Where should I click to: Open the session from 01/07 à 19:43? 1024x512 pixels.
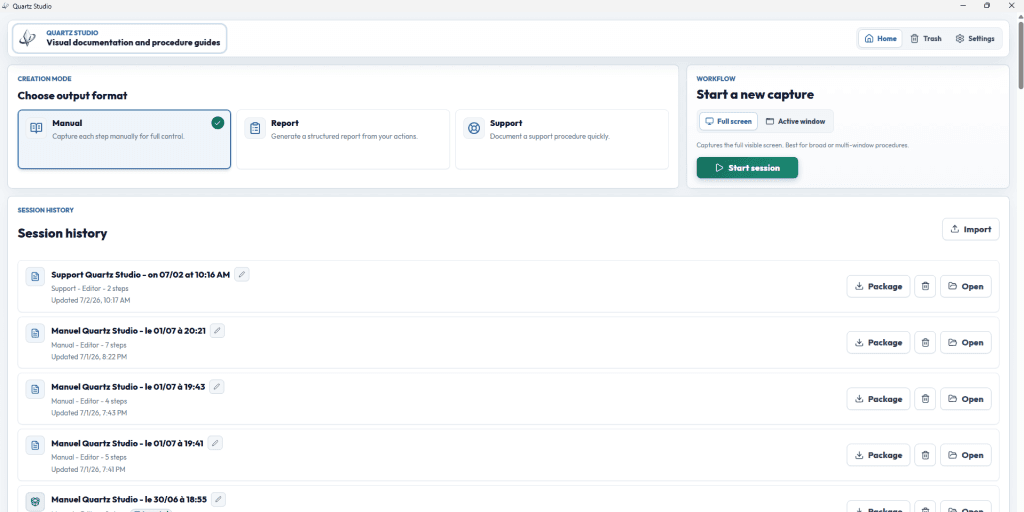966,399
